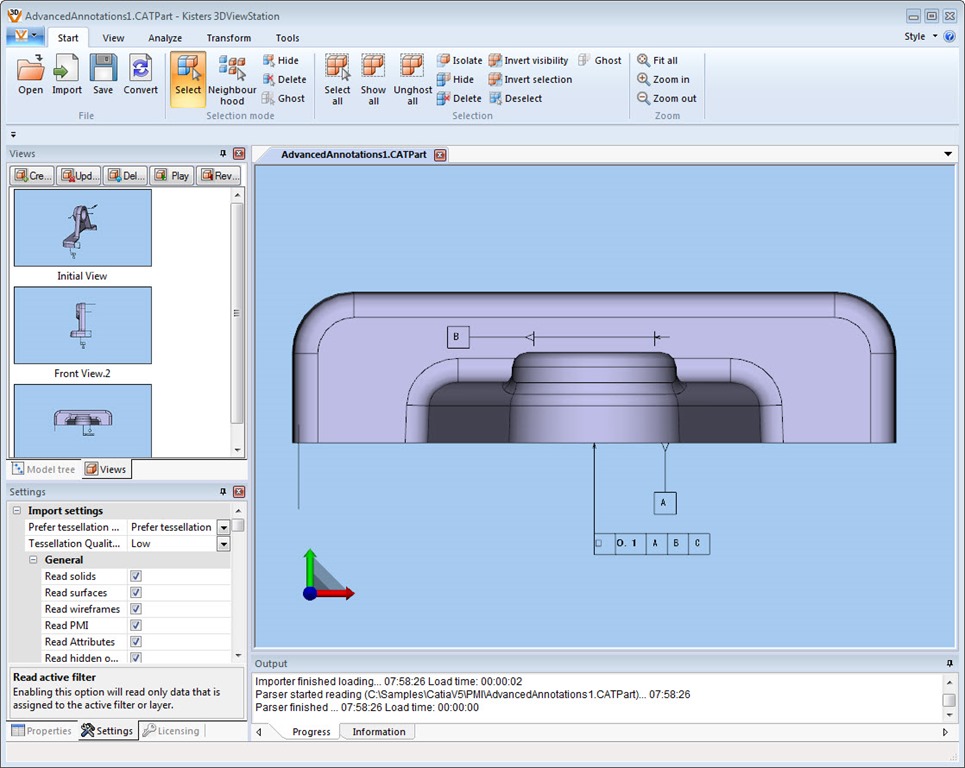965x768 pixels.
Task: Choose Ghost in Selection mode group
Action: pyautogui.click(x=283, y=98)
